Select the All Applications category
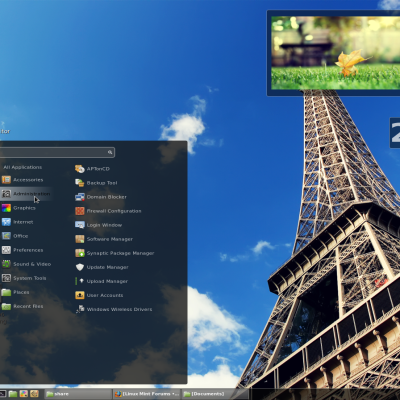Screen dimensions: 400x400 (23, 167)
